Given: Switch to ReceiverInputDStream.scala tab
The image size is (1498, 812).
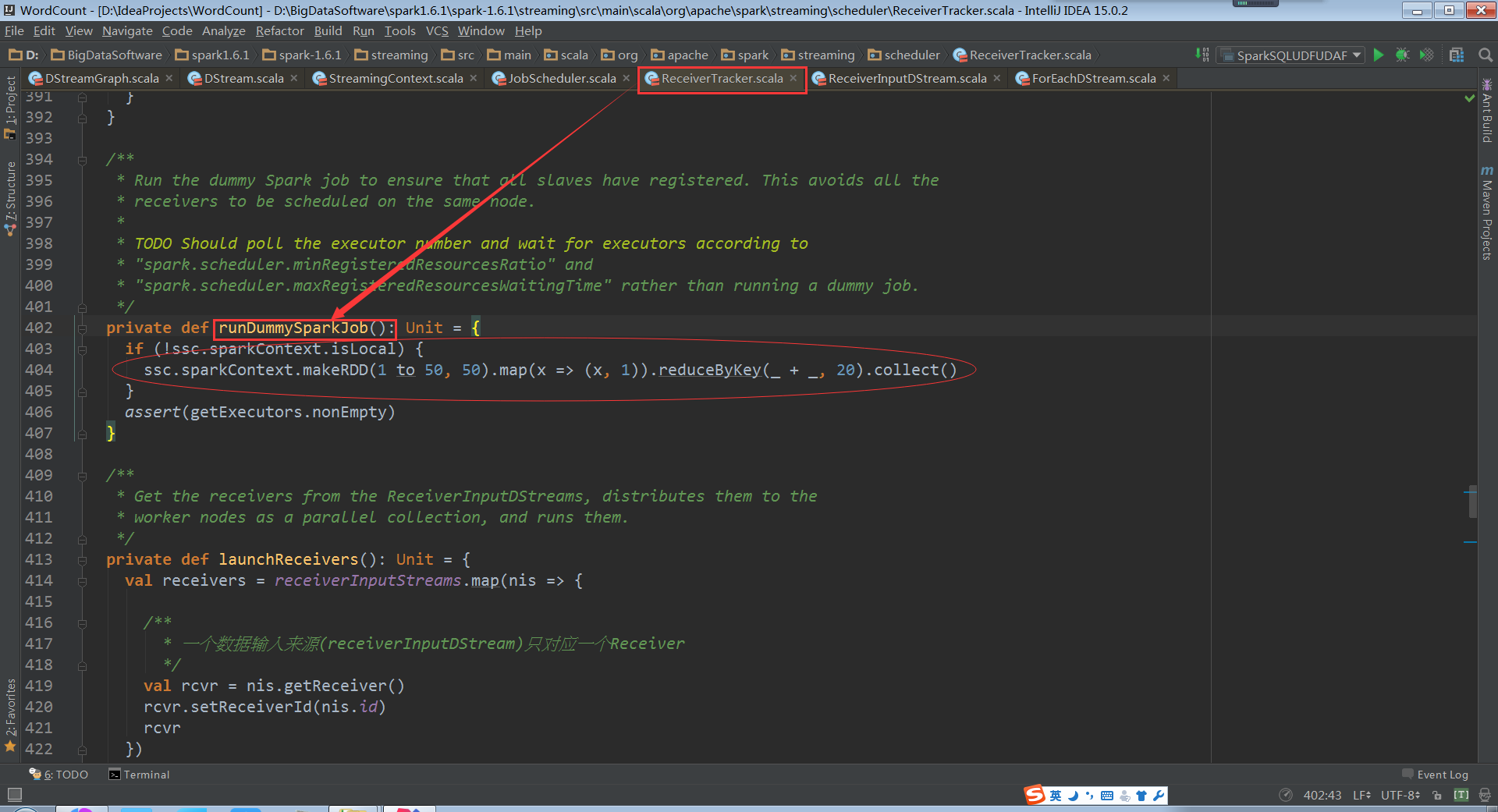Looking at the screenshot, I should [x=907, y=79].
